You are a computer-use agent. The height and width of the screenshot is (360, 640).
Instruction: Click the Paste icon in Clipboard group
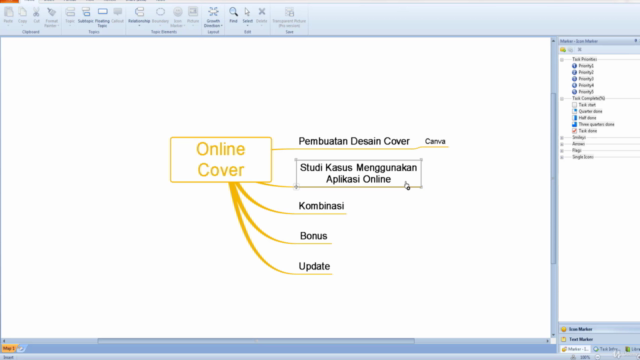point(8,12)
